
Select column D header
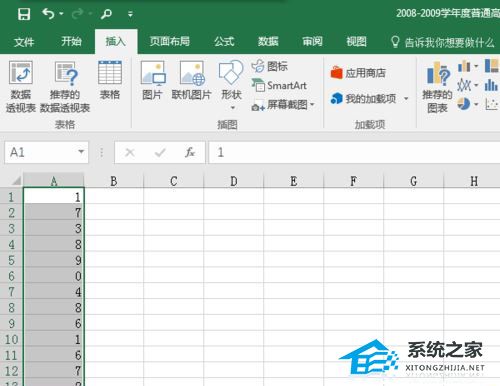(234, 181)
